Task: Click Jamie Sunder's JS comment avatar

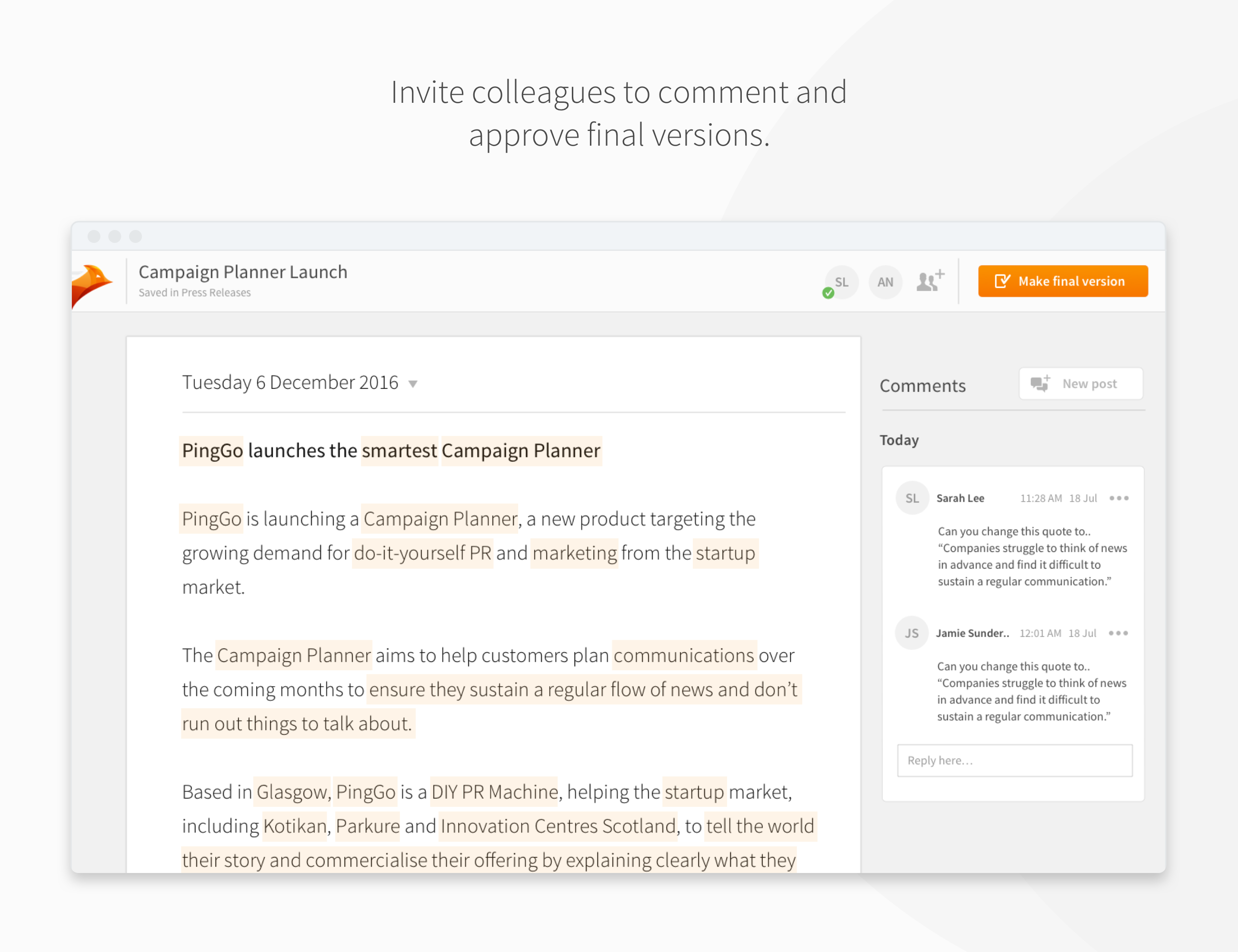Action: pos(911,633)
